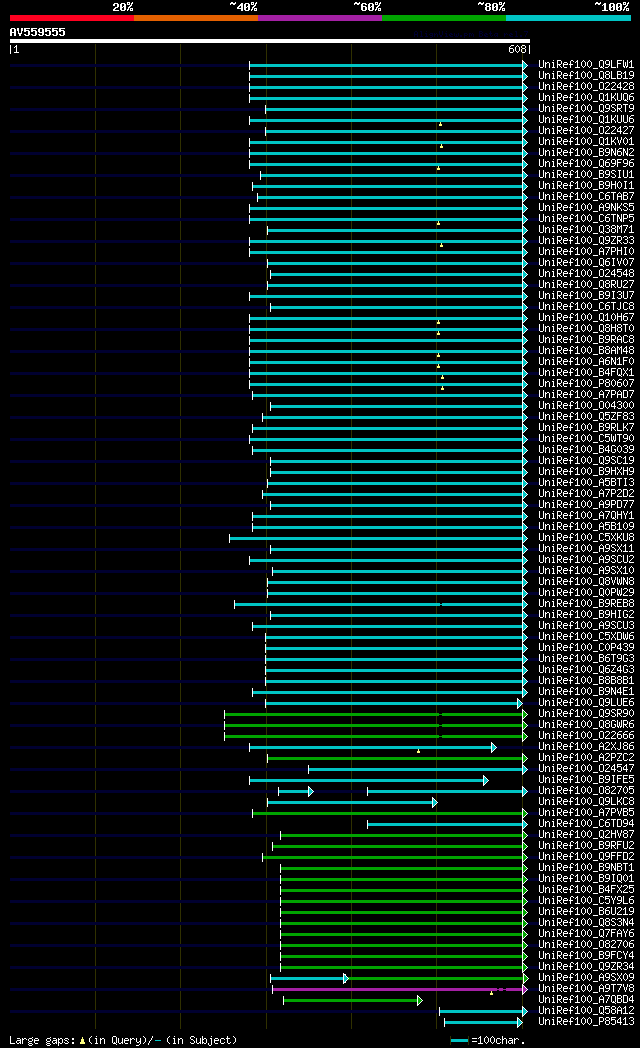This screenshot has height=1048, width=640.
Task: Select the label UniRef100_Q10H67
Action: [x=586, y=317]
